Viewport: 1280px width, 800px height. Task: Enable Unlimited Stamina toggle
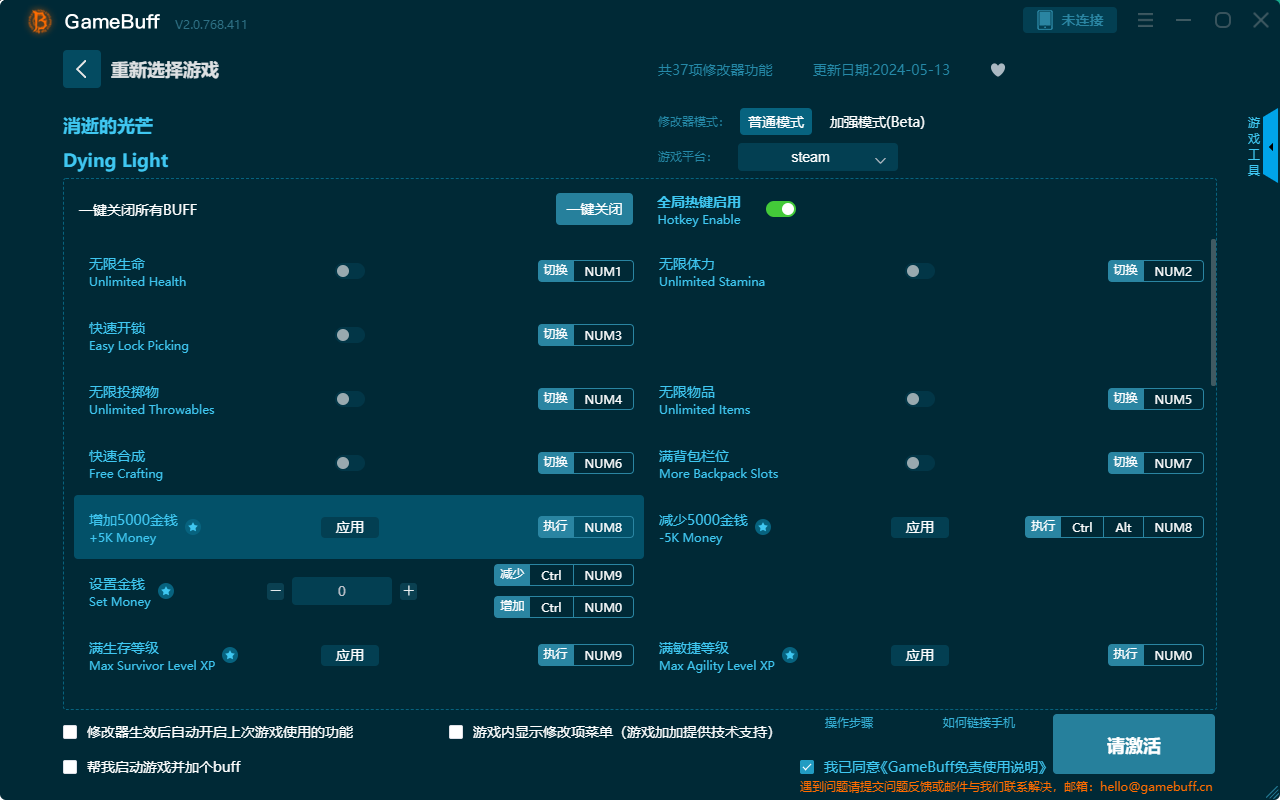coord(919,271)
